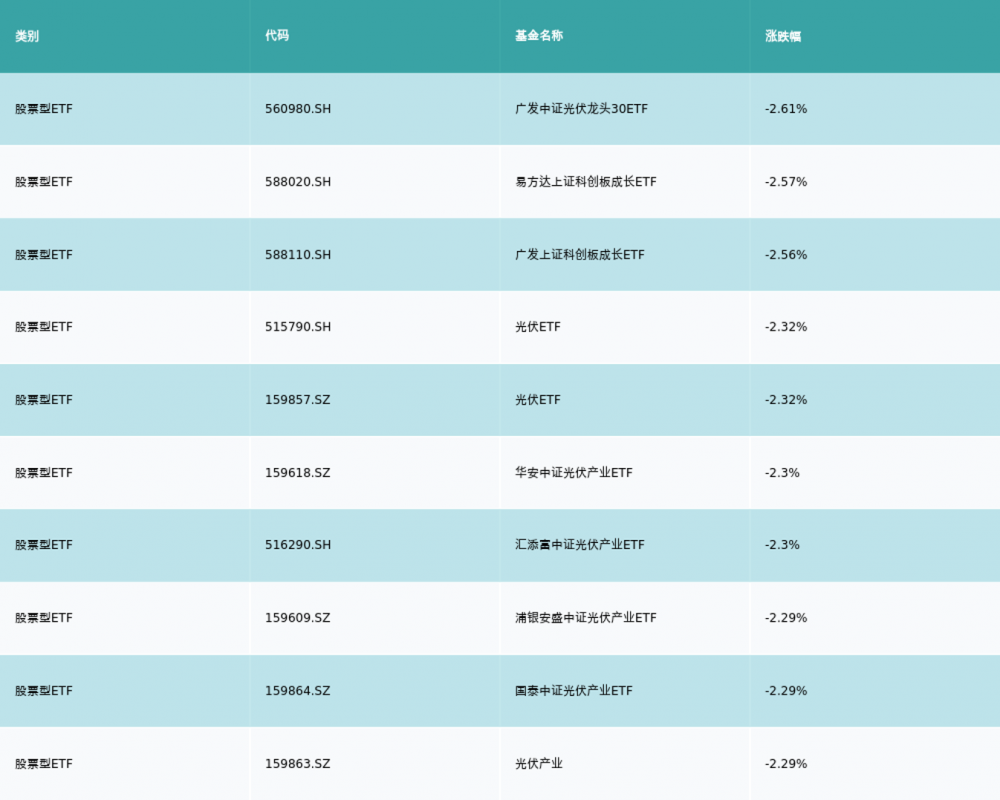Viewport: 1000px width, 800px height.
Task: Select code 515790.SH
Action: [x=298, y=327]
